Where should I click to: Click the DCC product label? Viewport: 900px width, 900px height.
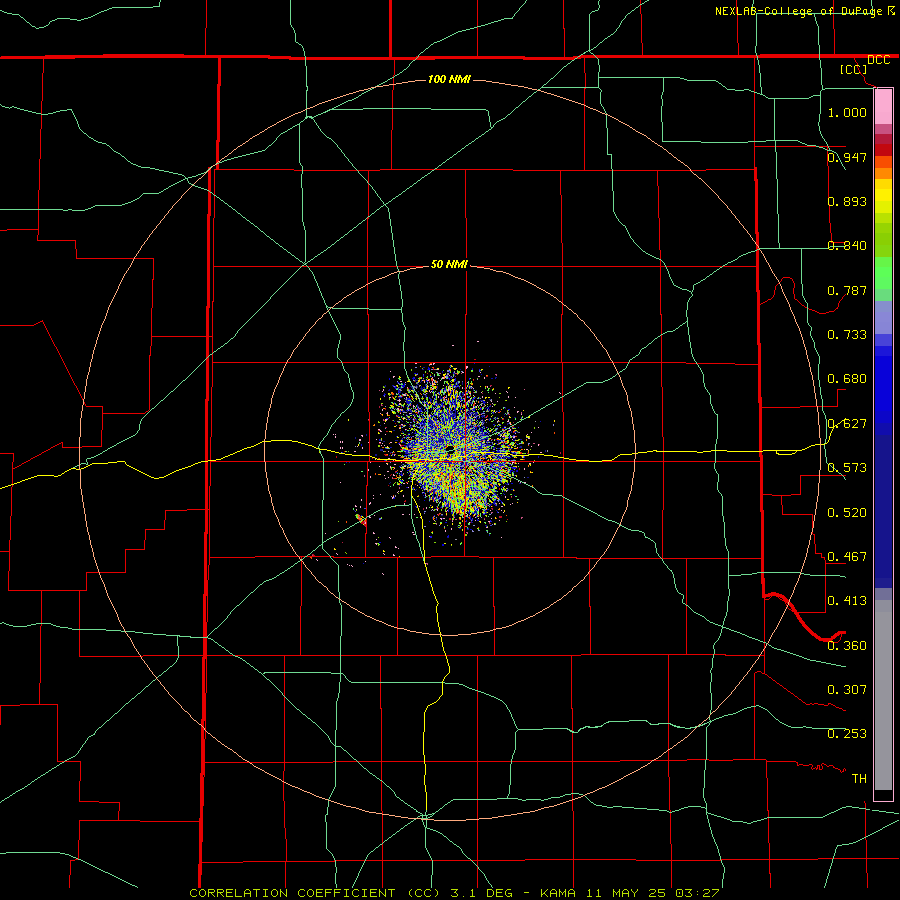tap(878, 60)
